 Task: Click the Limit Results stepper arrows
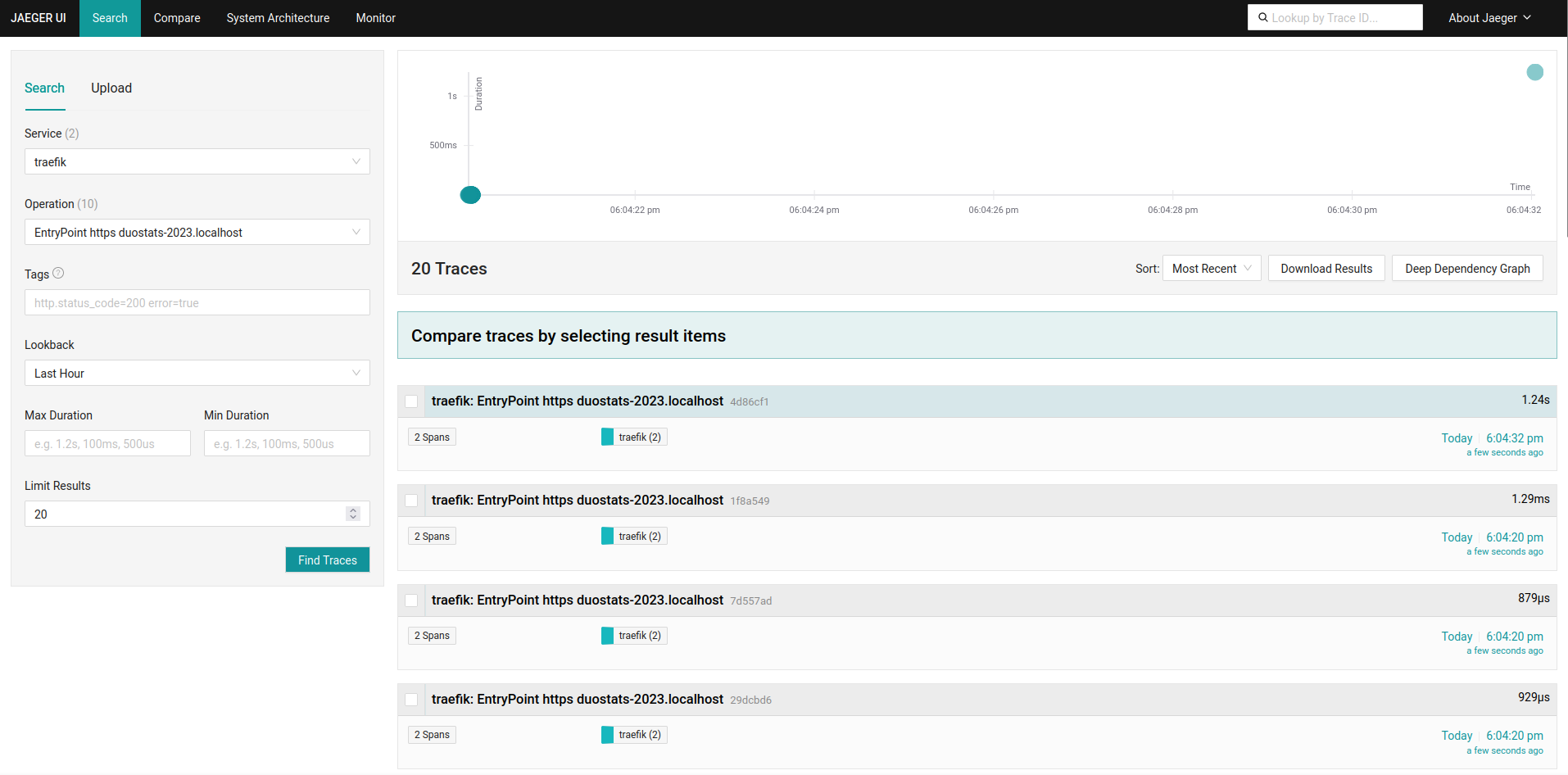point(353,514)
